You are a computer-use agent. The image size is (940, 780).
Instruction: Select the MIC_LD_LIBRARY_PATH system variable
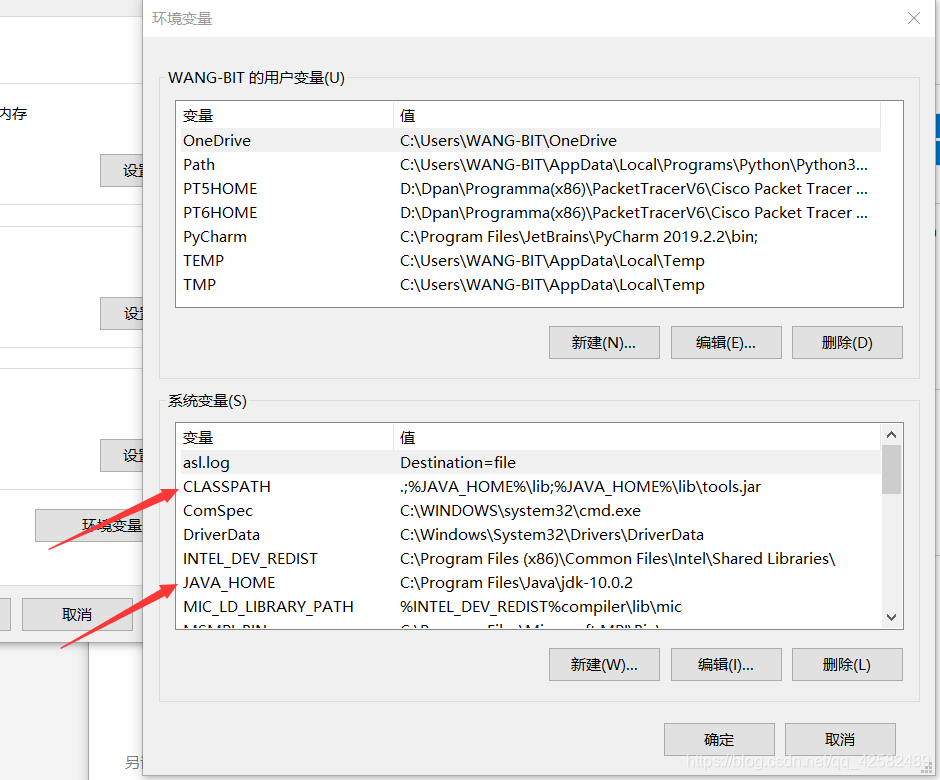[531, 606]
